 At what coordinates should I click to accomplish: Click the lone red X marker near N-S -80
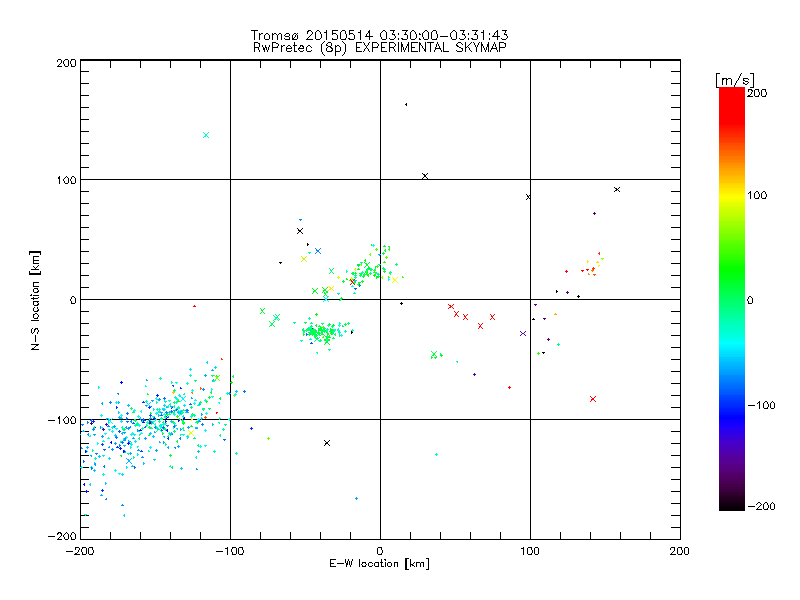[593, 399]
